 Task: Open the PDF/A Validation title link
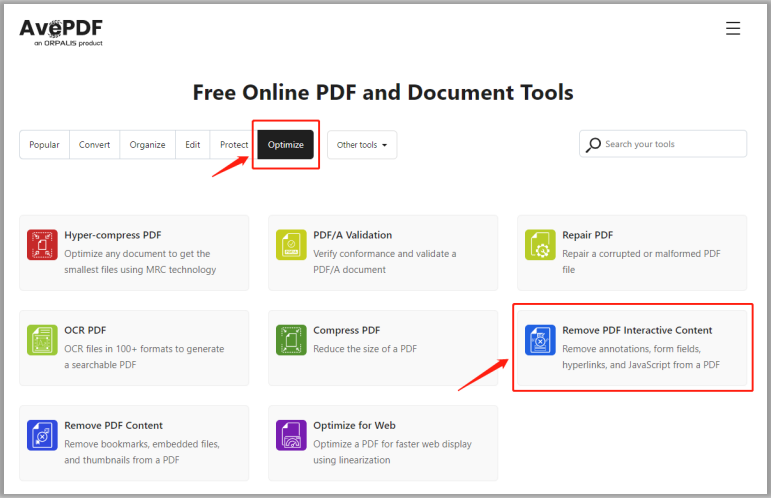(x=353, y=235)
